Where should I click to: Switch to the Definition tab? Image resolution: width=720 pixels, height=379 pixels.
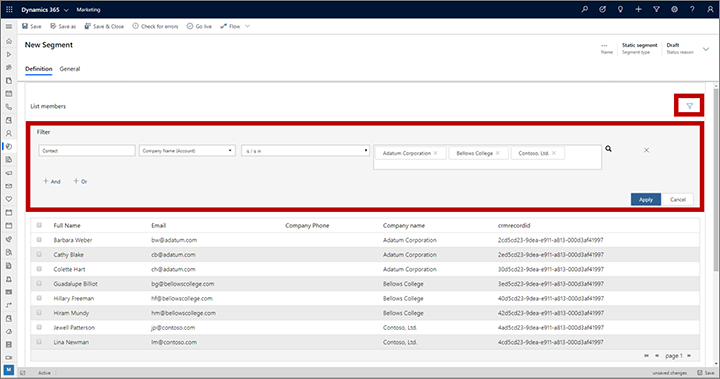[x=39, y=69]
